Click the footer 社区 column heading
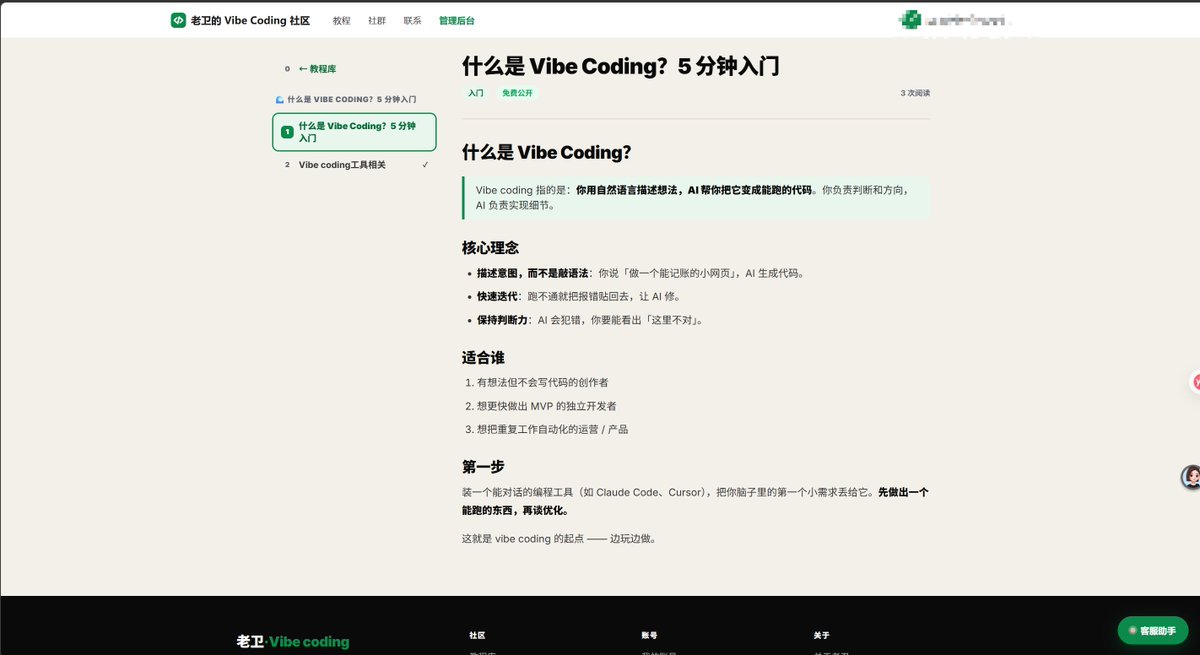Screen dimensions: 1200x655 click(477, 635)
